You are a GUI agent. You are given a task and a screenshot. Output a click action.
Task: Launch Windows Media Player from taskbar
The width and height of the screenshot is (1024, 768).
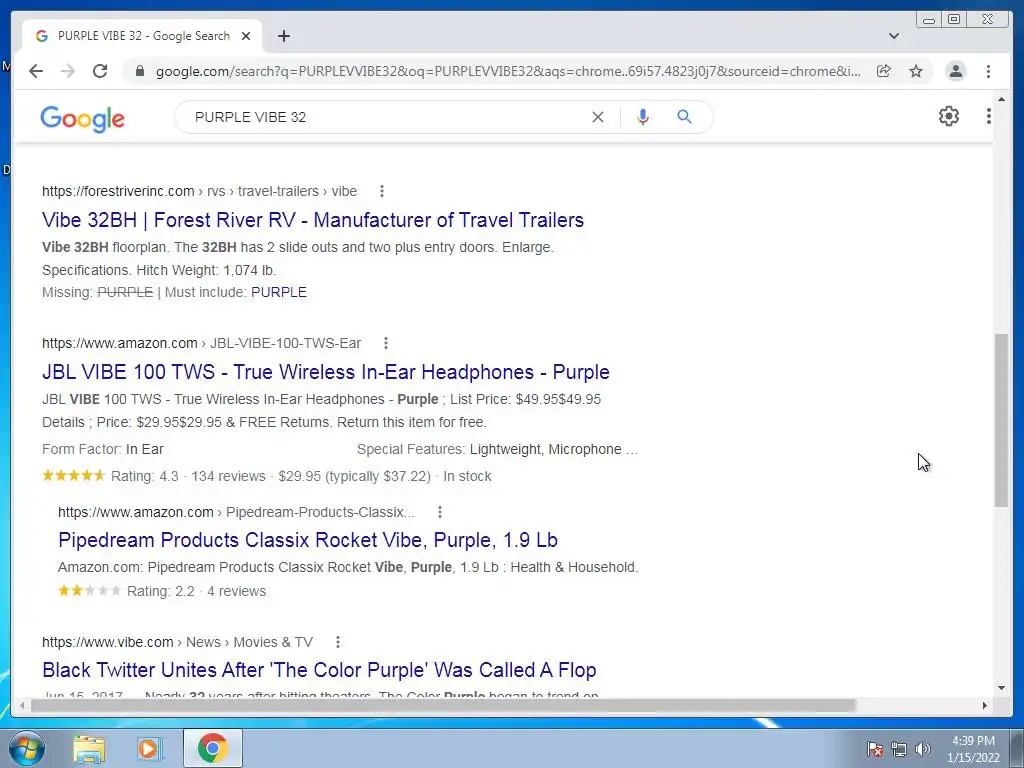tap(150, 748)
